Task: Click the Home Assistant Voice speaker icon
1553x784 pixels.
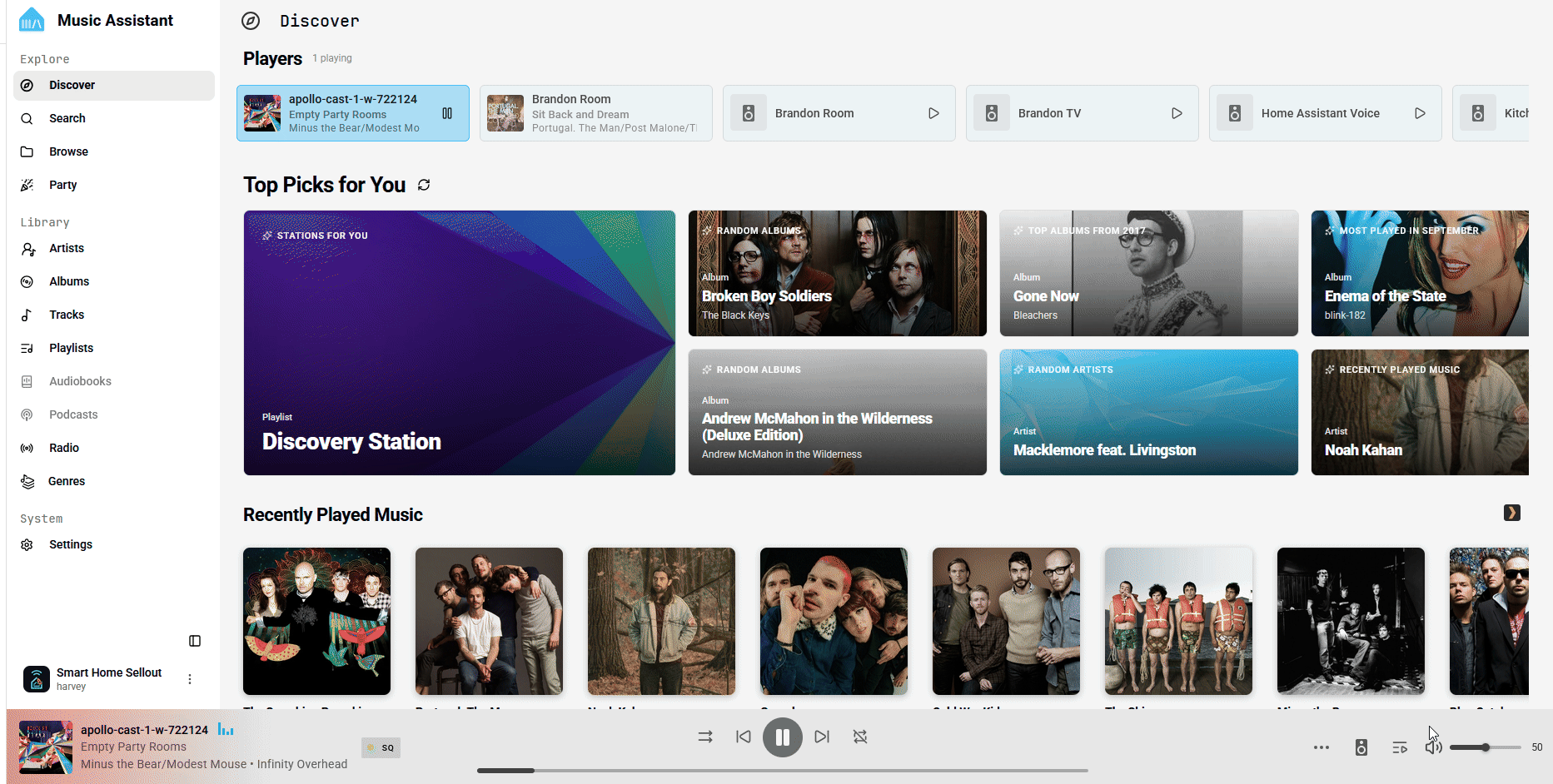Action: click(1235, 113)
